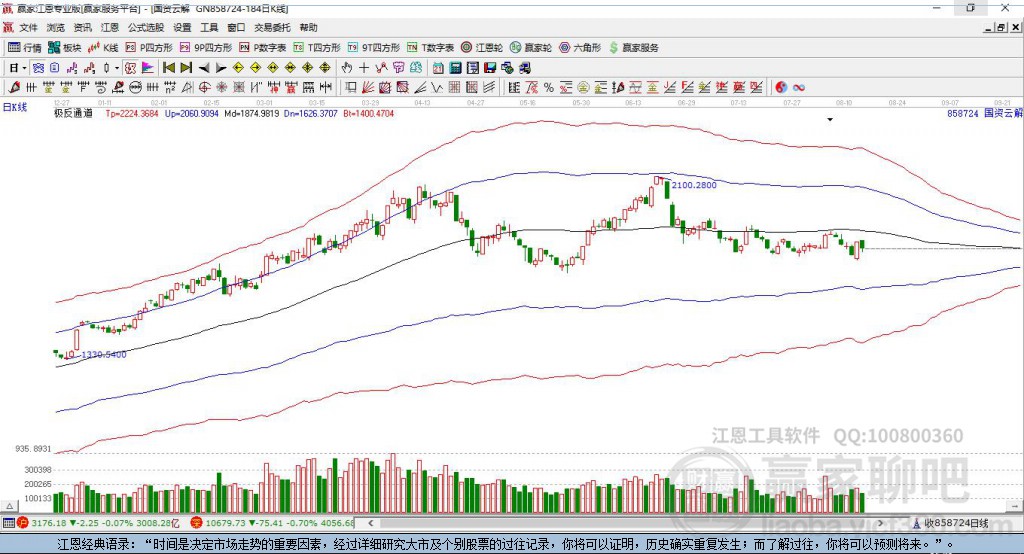
Task: Open the 9P四方形 tool
Action: tap(206, 48)
